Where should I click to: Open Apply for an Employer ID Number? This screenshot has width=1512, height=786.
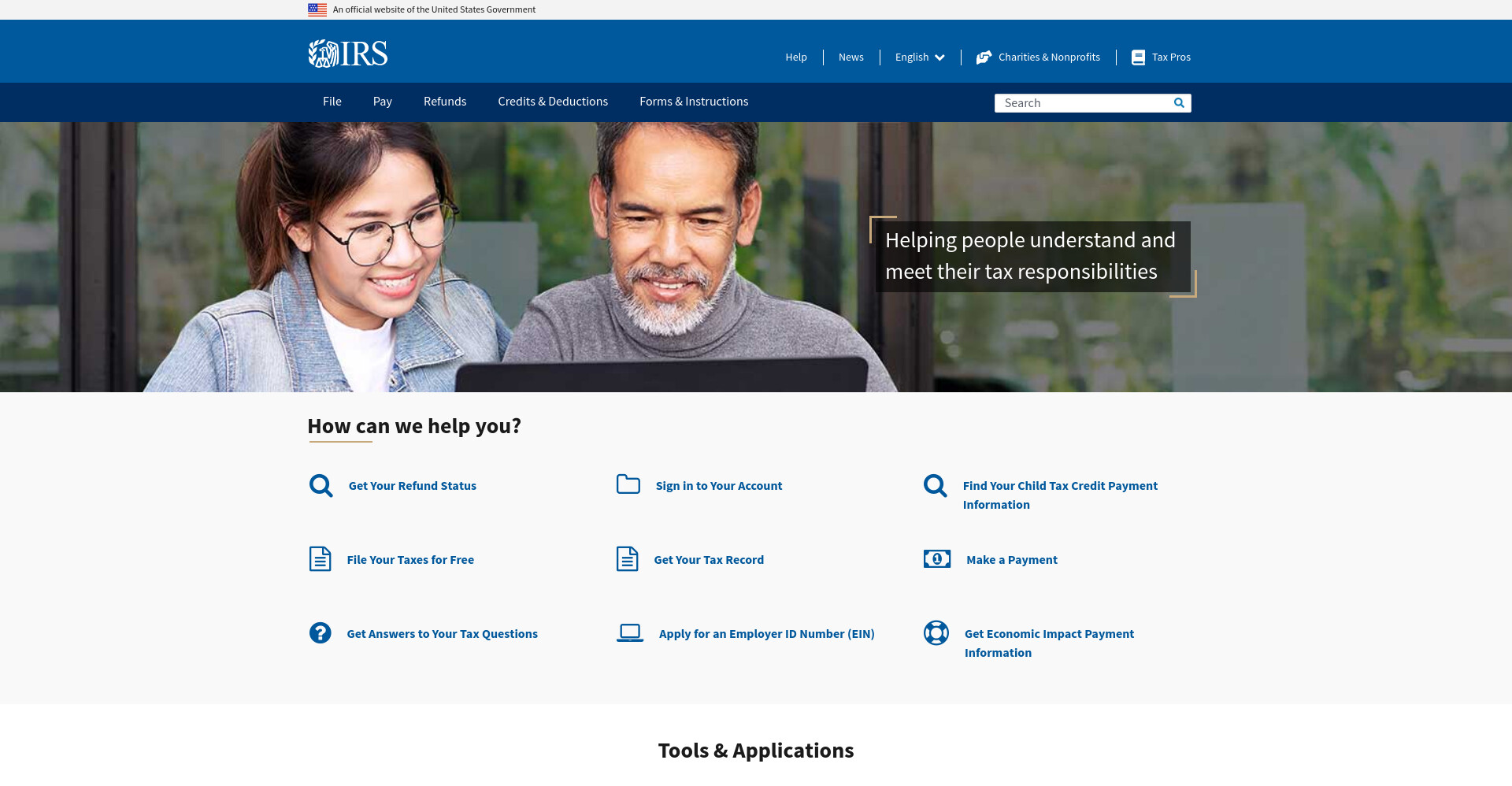[x=767, y=634]
